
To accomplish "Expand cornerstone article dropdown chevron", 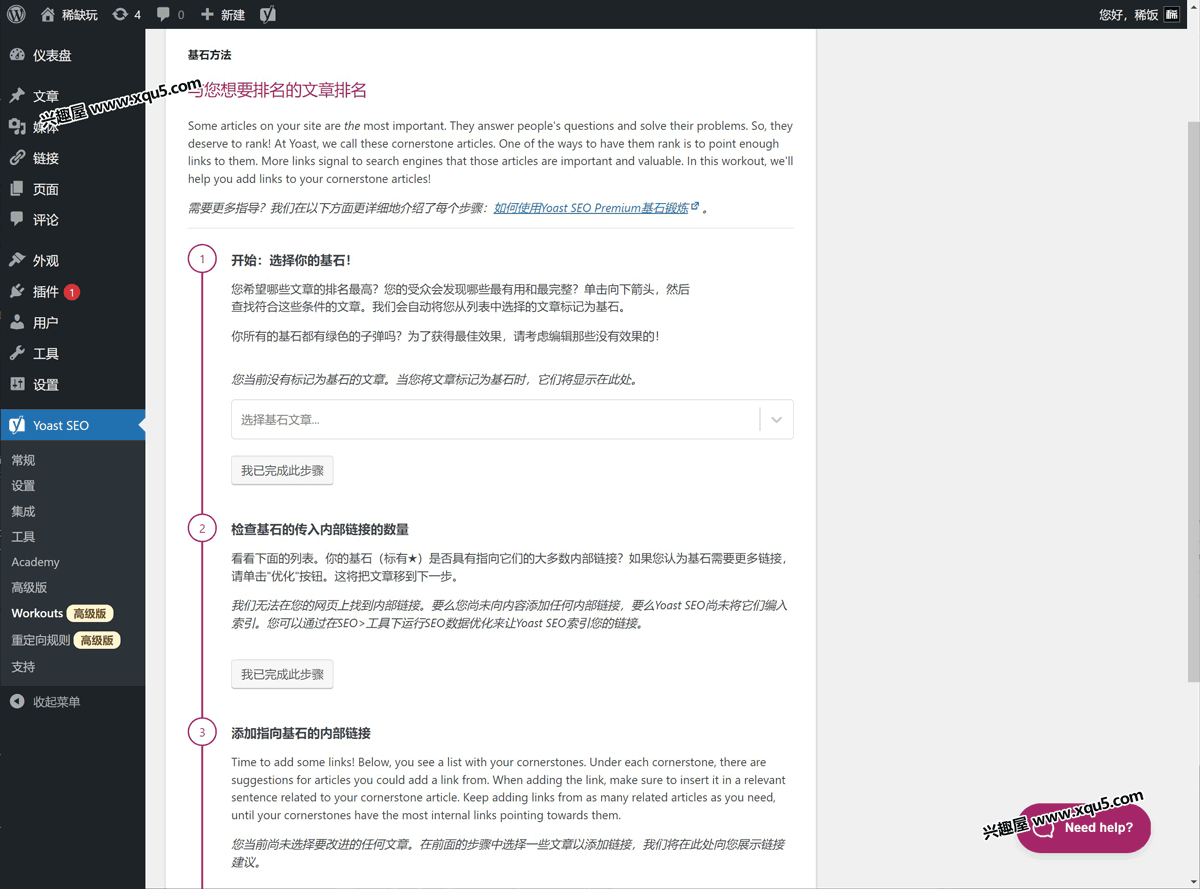I will click(x=776, y=420).
